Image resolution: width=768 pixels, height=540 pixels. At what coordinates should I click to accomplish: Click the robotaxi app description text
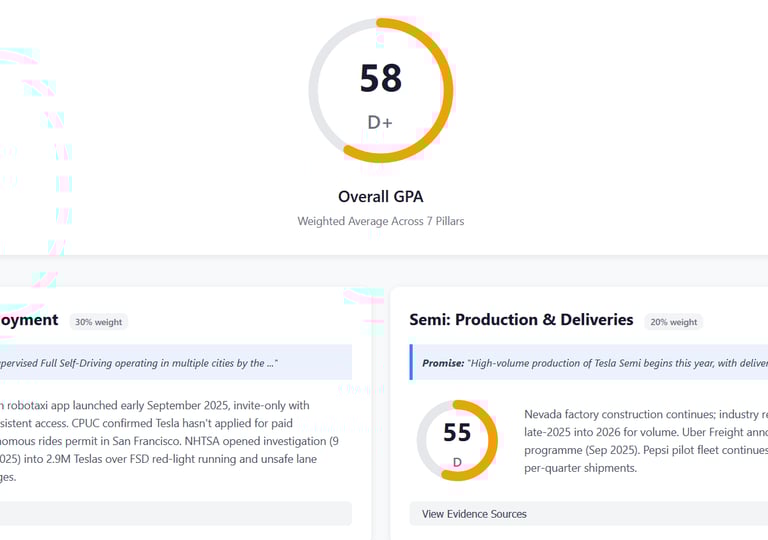click(155, 405)
